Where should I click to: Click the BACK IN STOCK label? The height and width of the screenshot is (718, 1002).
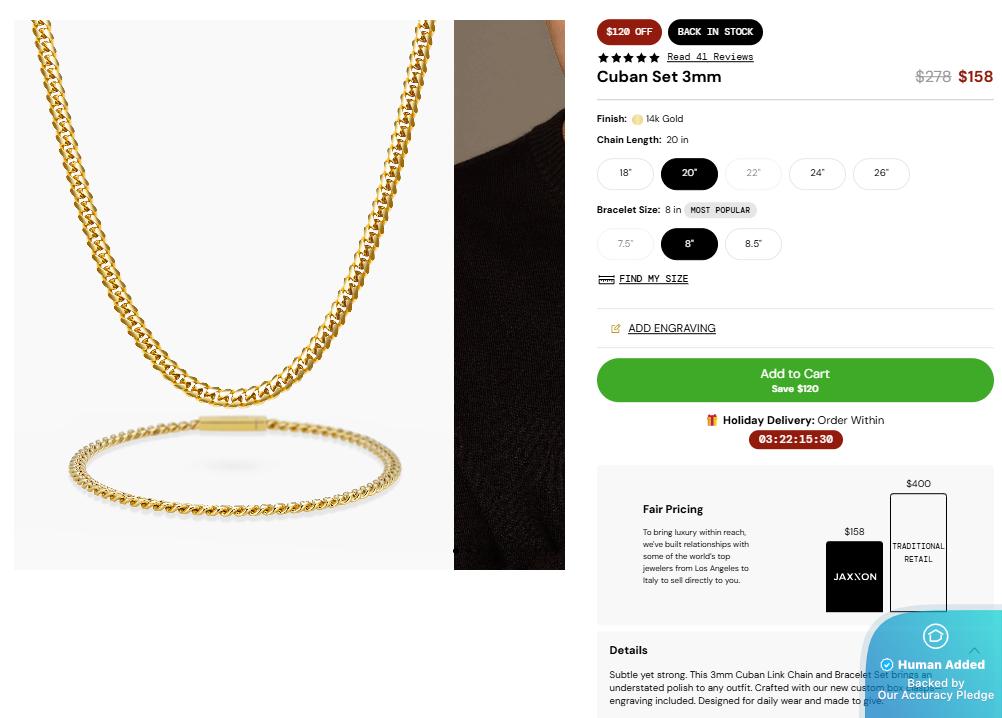click(715, 31)
